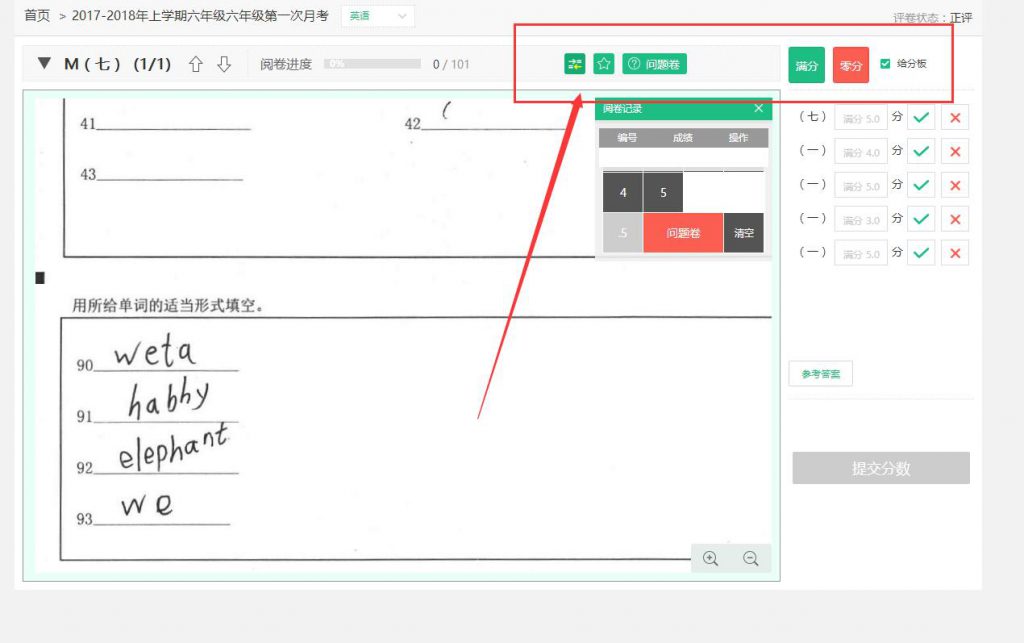Click the 阅卷进度 progress bar
This screenshot has height=643, width=1024.
(370, 64)
